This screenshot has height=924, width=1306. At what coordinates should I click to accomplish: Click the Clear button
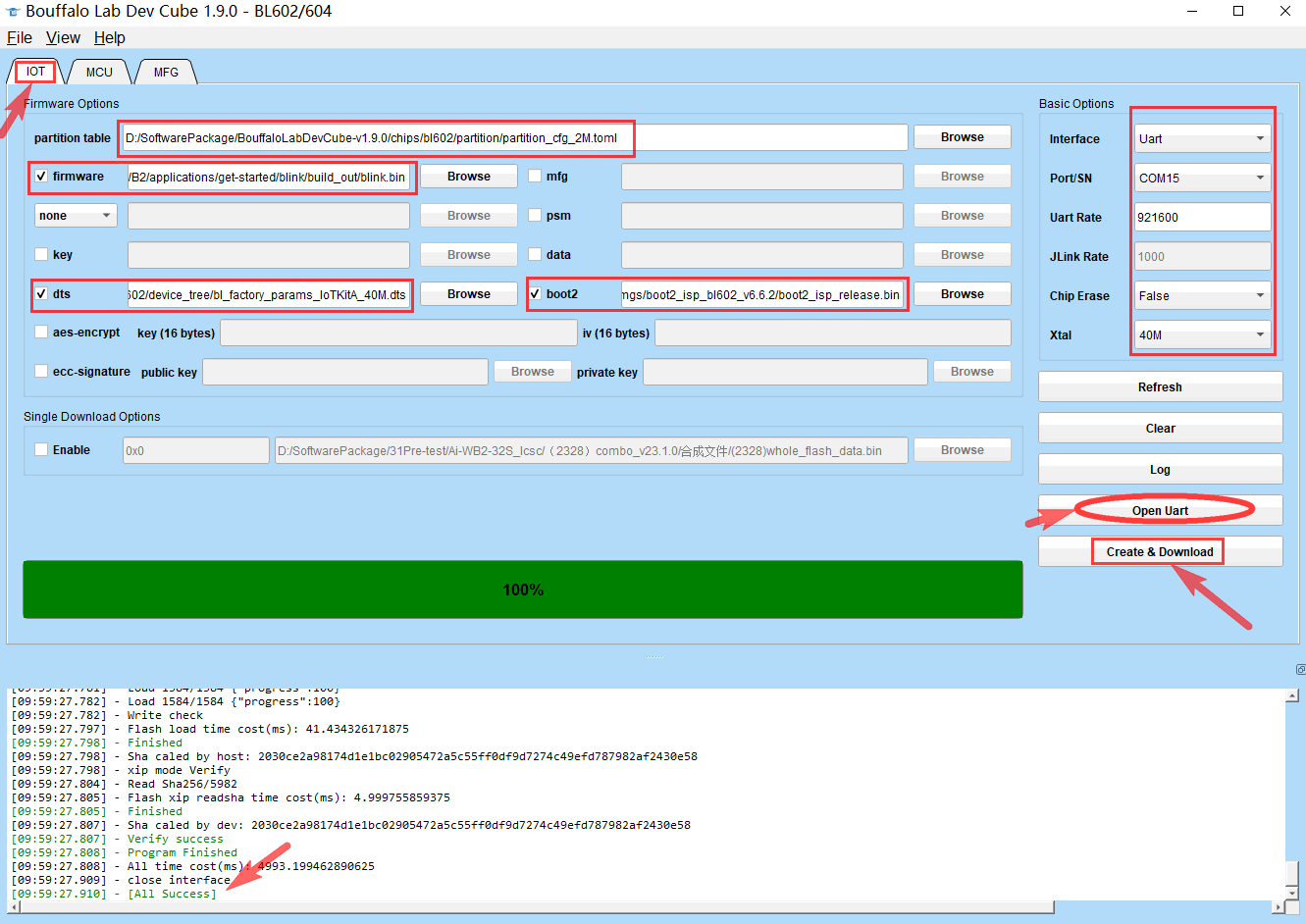pyautogui.click(x=1161, y=428)
